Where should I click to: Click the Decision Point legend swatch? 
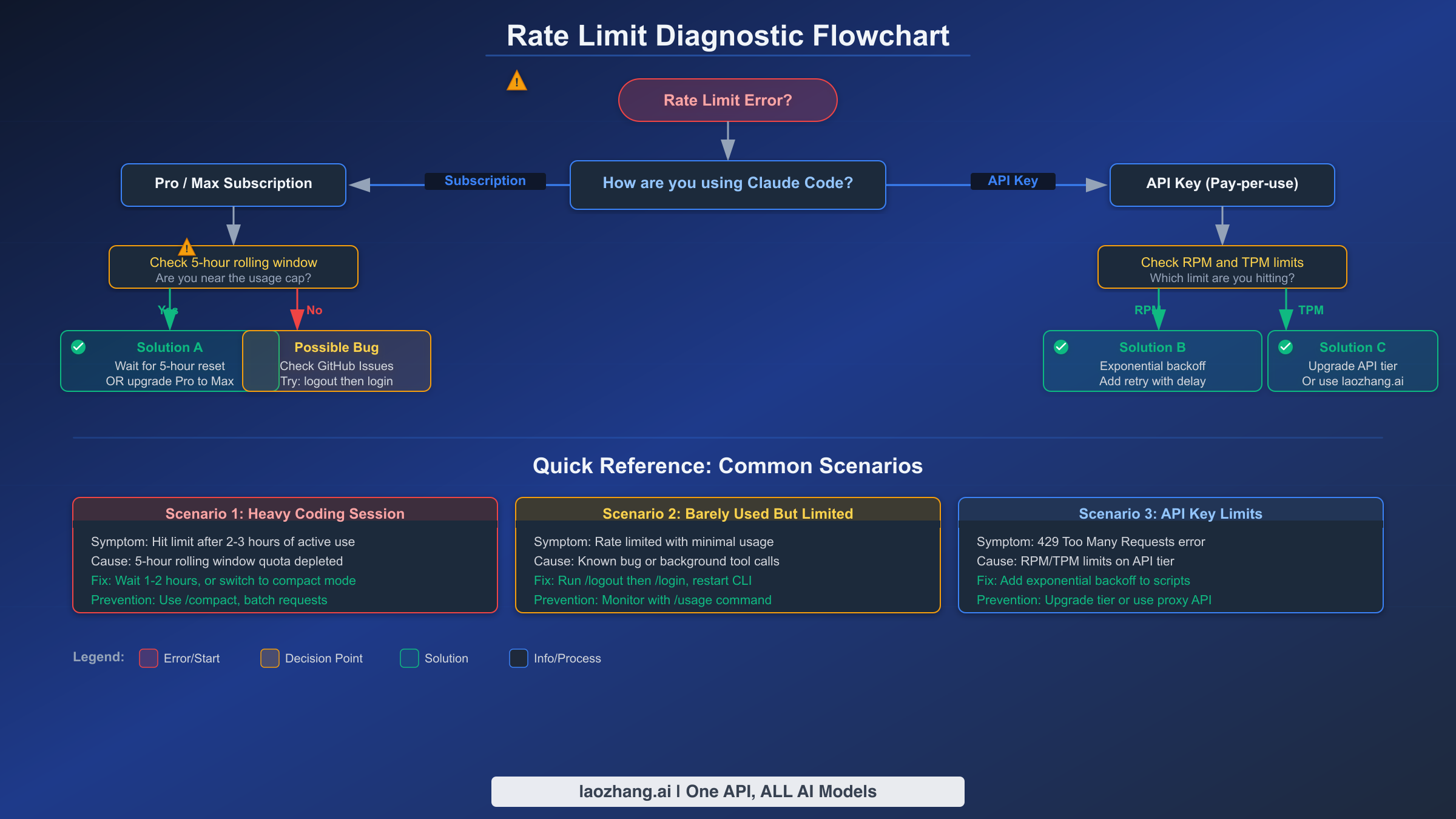coord(269,658)
